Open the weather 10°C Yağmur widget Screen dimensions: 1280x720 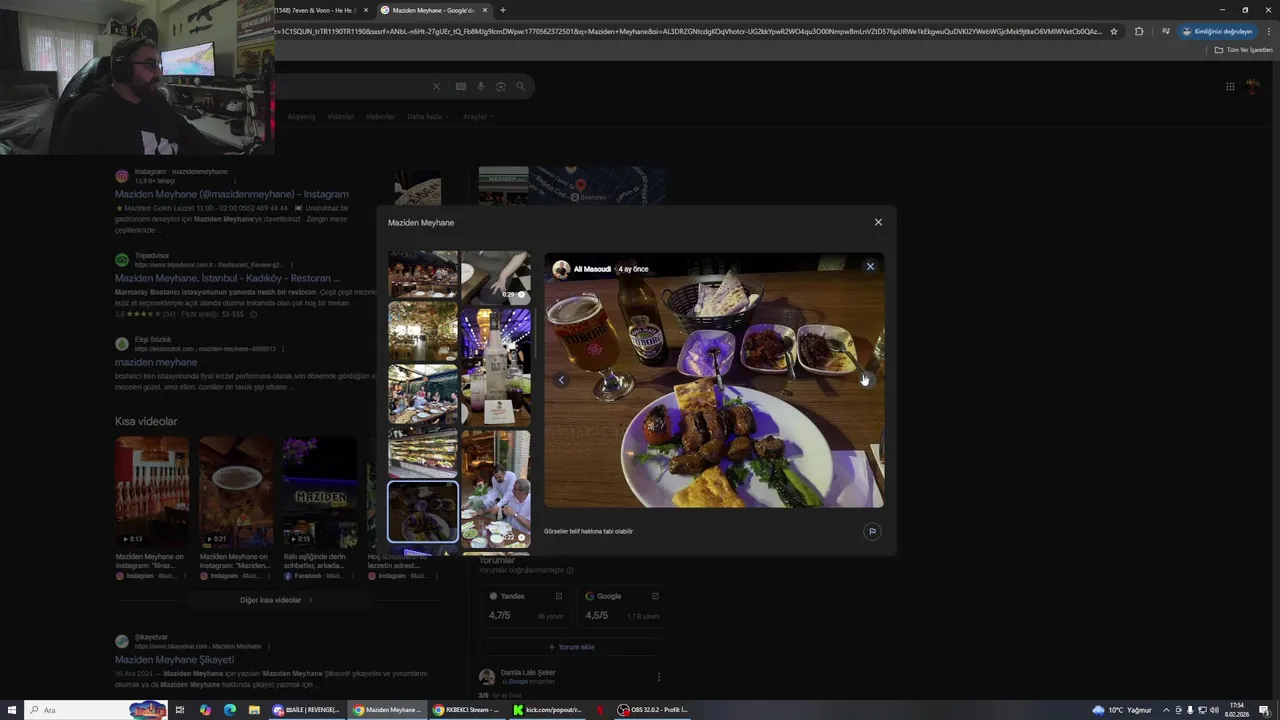point(1122,710)
